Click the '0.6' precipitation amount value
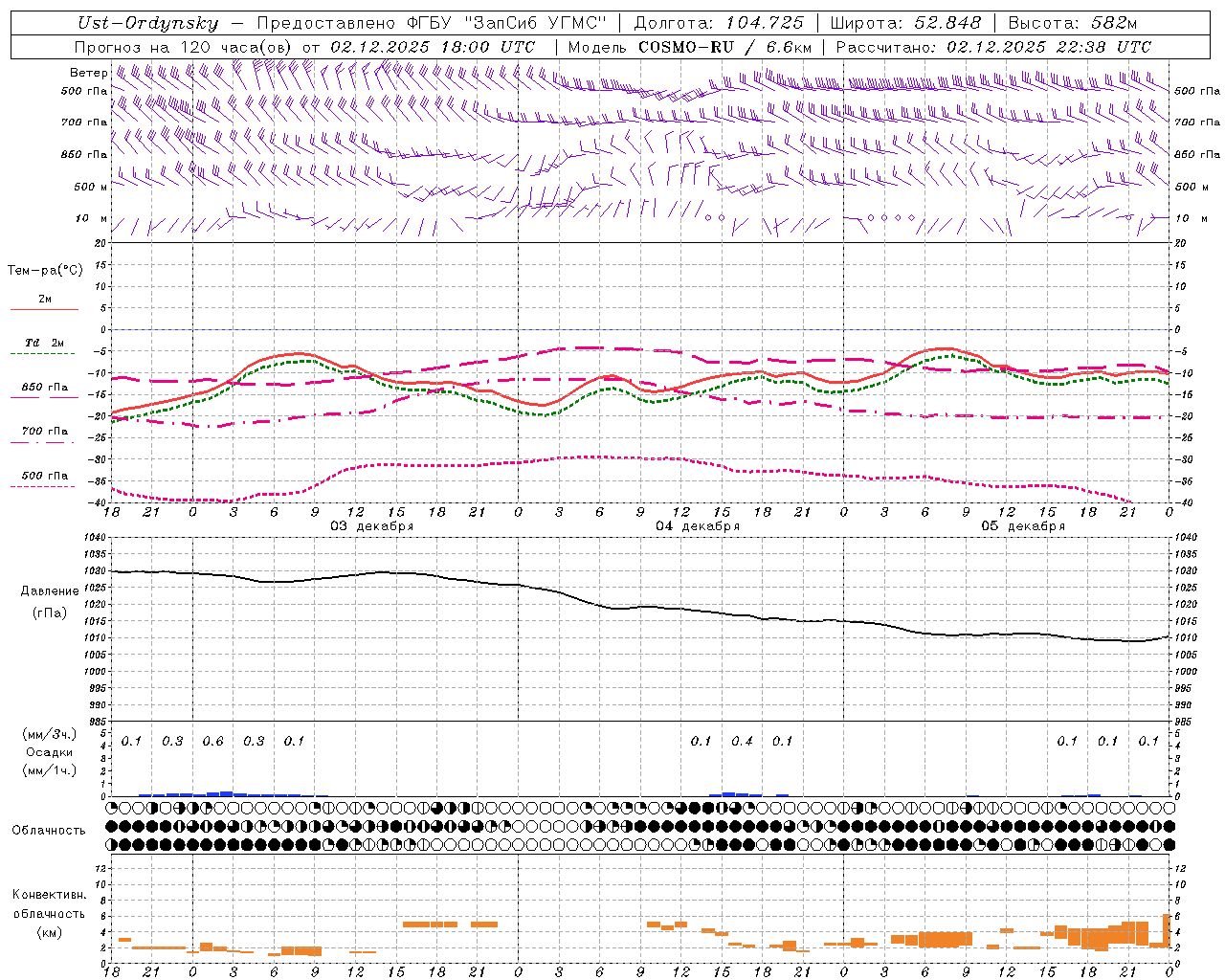 (x=212, y=741)
